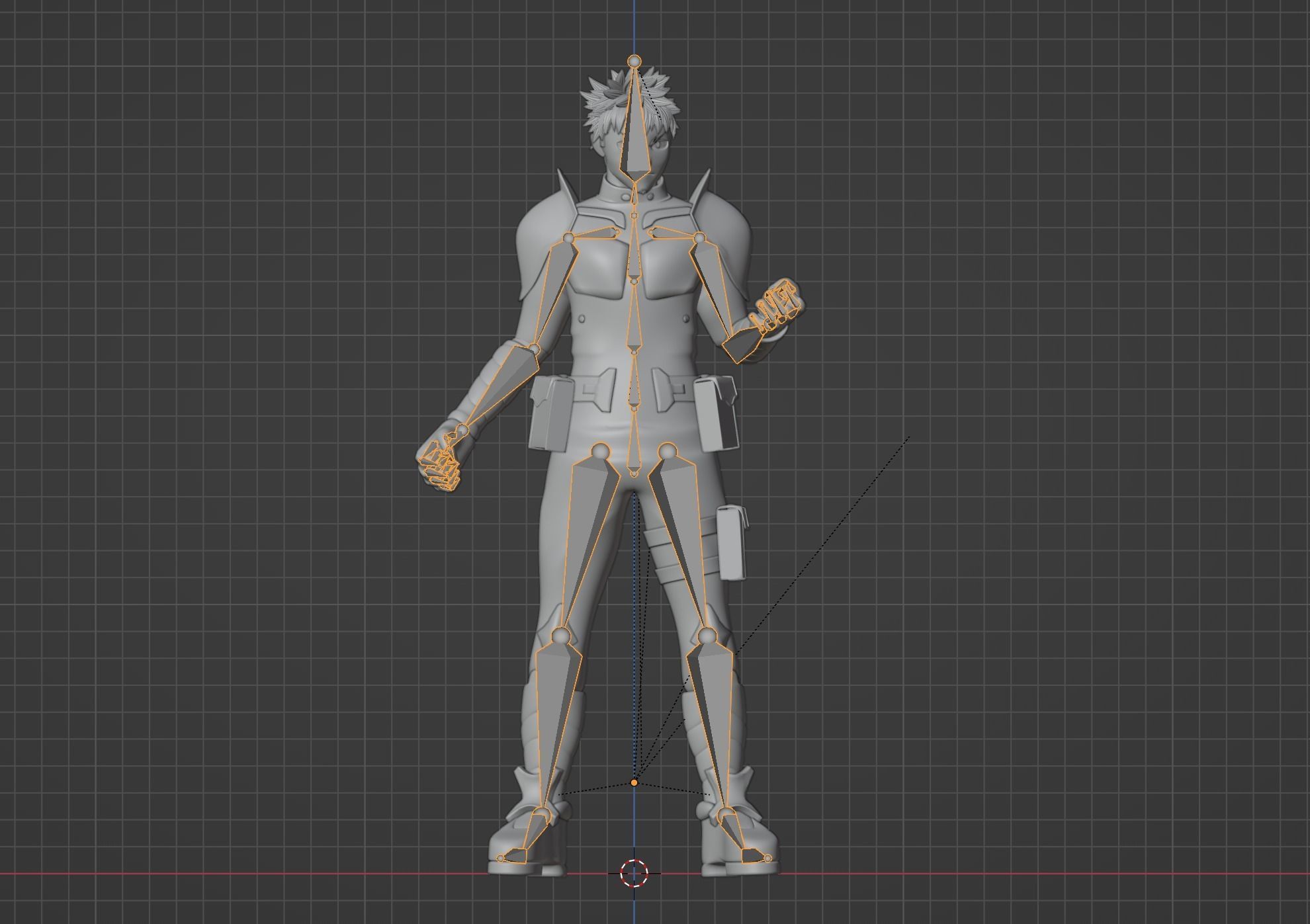Select the clavicle bone on the lowered-arm side
Viewport: 1310px width, 924px height.
click(597, 233)
